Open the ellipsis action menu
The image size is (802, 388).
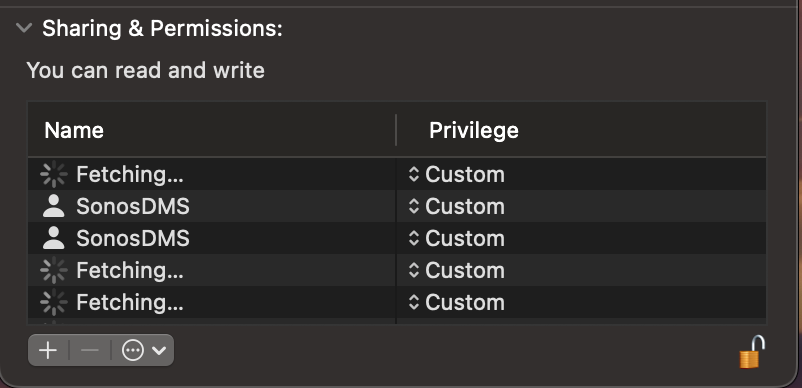133,350
